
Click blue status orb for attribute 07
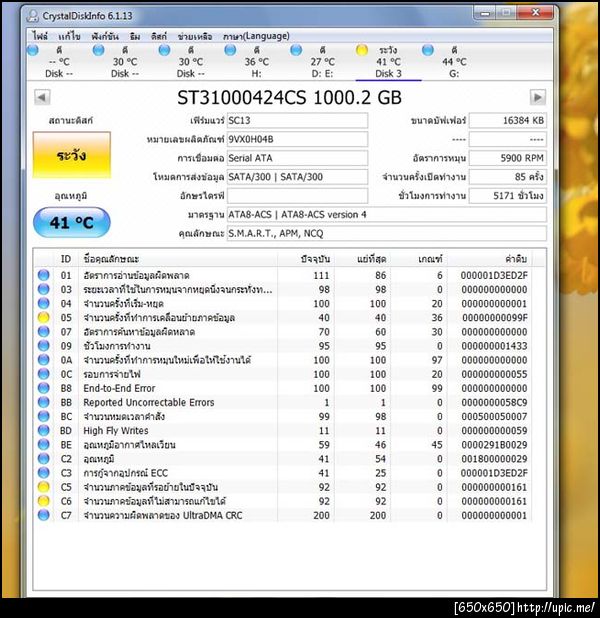pyautogui.click(x=44, y=331)
